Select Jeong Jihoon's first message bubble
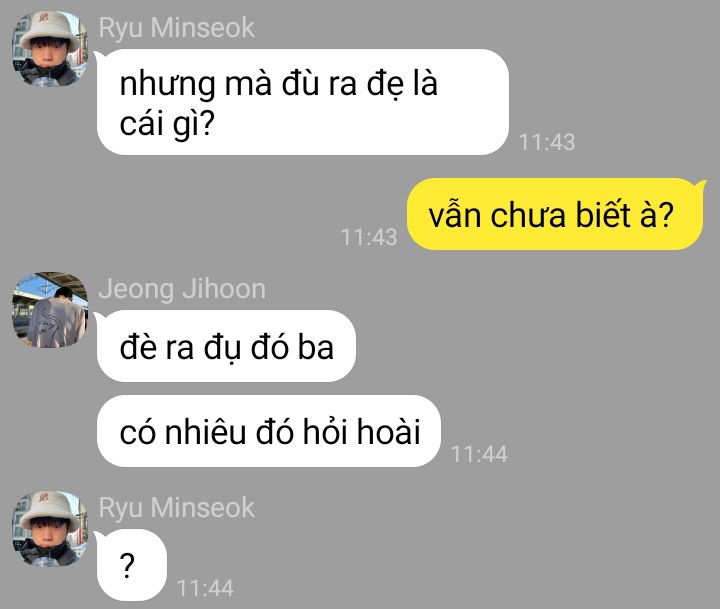The image size is (720, 609). 226,346
